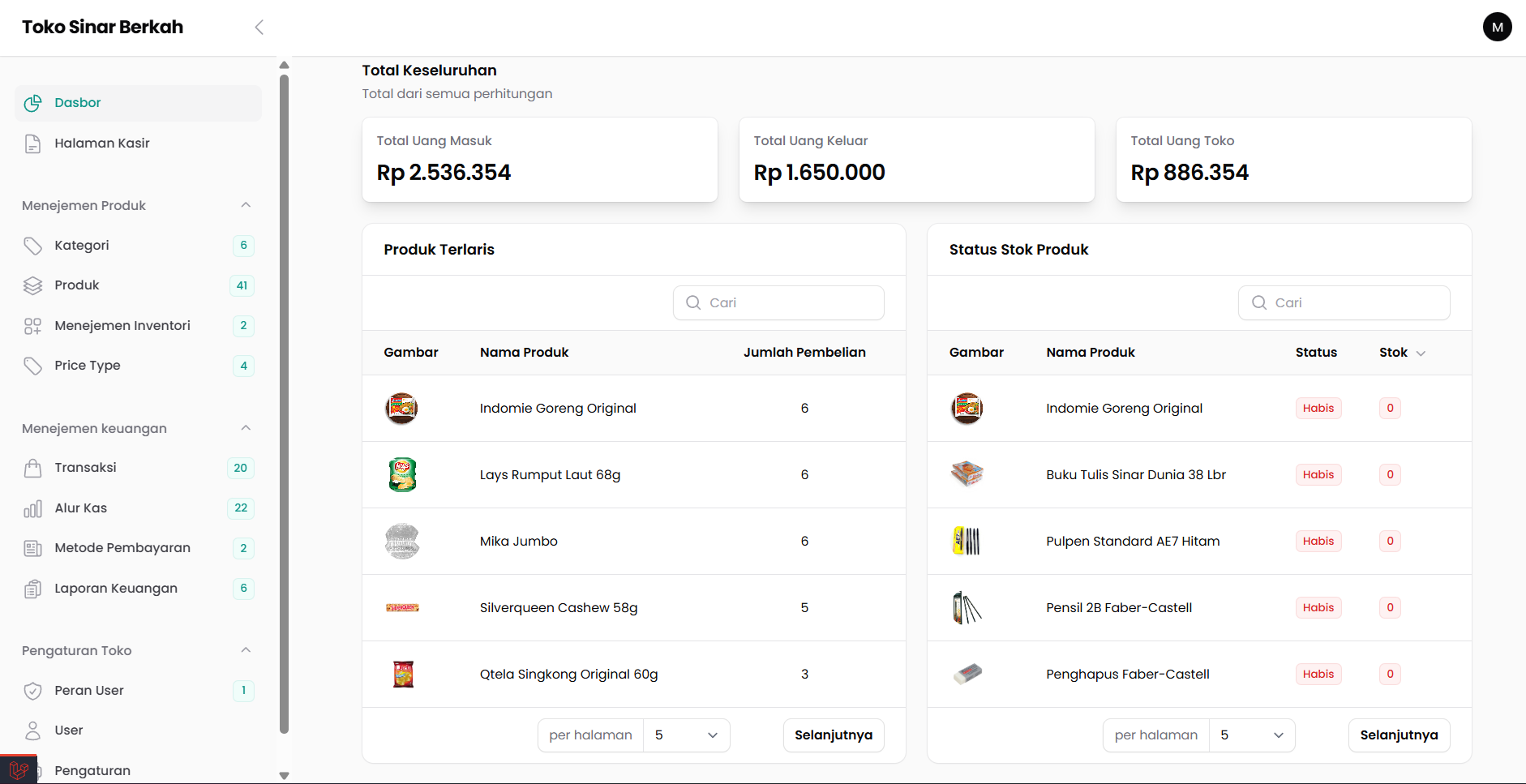Click the Produk count badge 41
This screenshot has height=784, width=1526.
coord(242,285)
